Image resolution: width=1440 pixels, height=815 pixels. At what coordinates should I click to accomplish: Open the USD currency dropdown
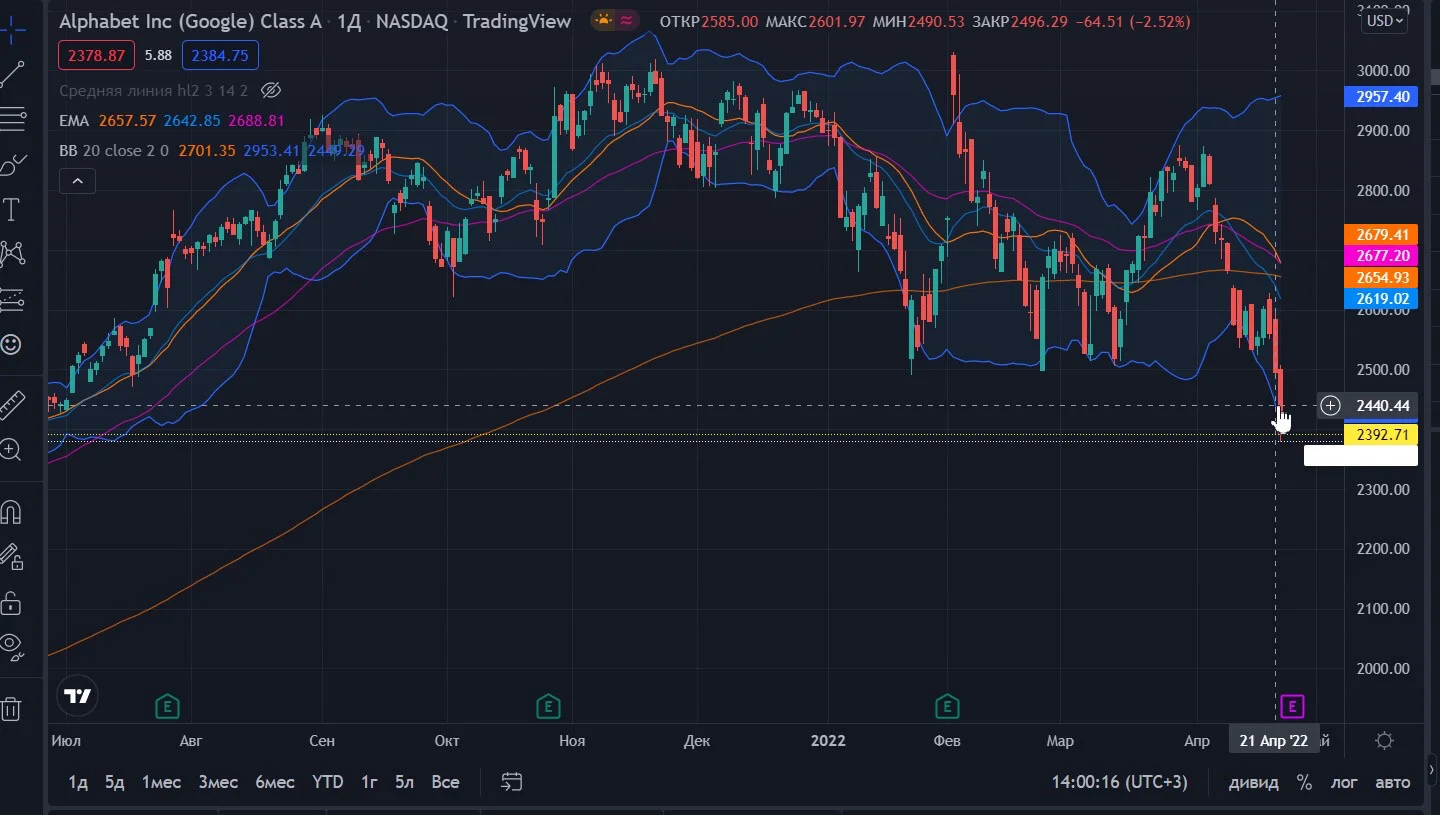click(1384, 20)
